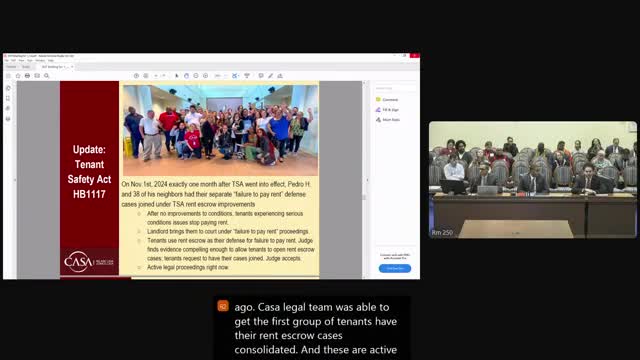Add a sticky note comment icon
The width and height of the screenshot is (640, 360).
click(x=261, y=76)
